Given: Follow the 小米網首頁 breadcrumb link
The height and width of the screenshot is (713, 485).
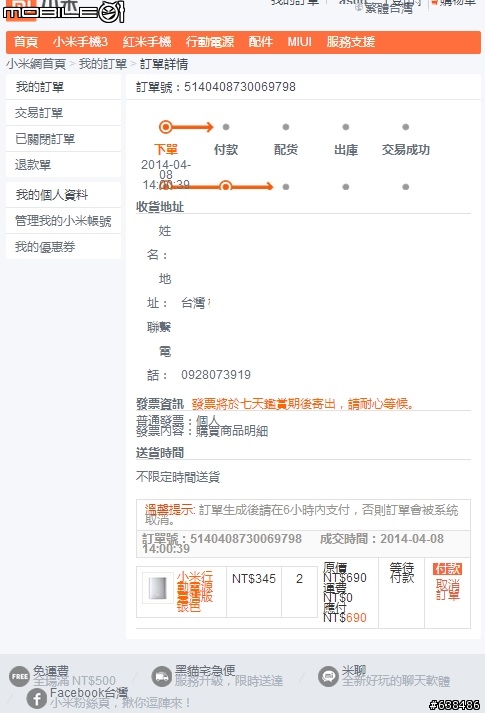Looking at the screenshot, I should 36,64.
